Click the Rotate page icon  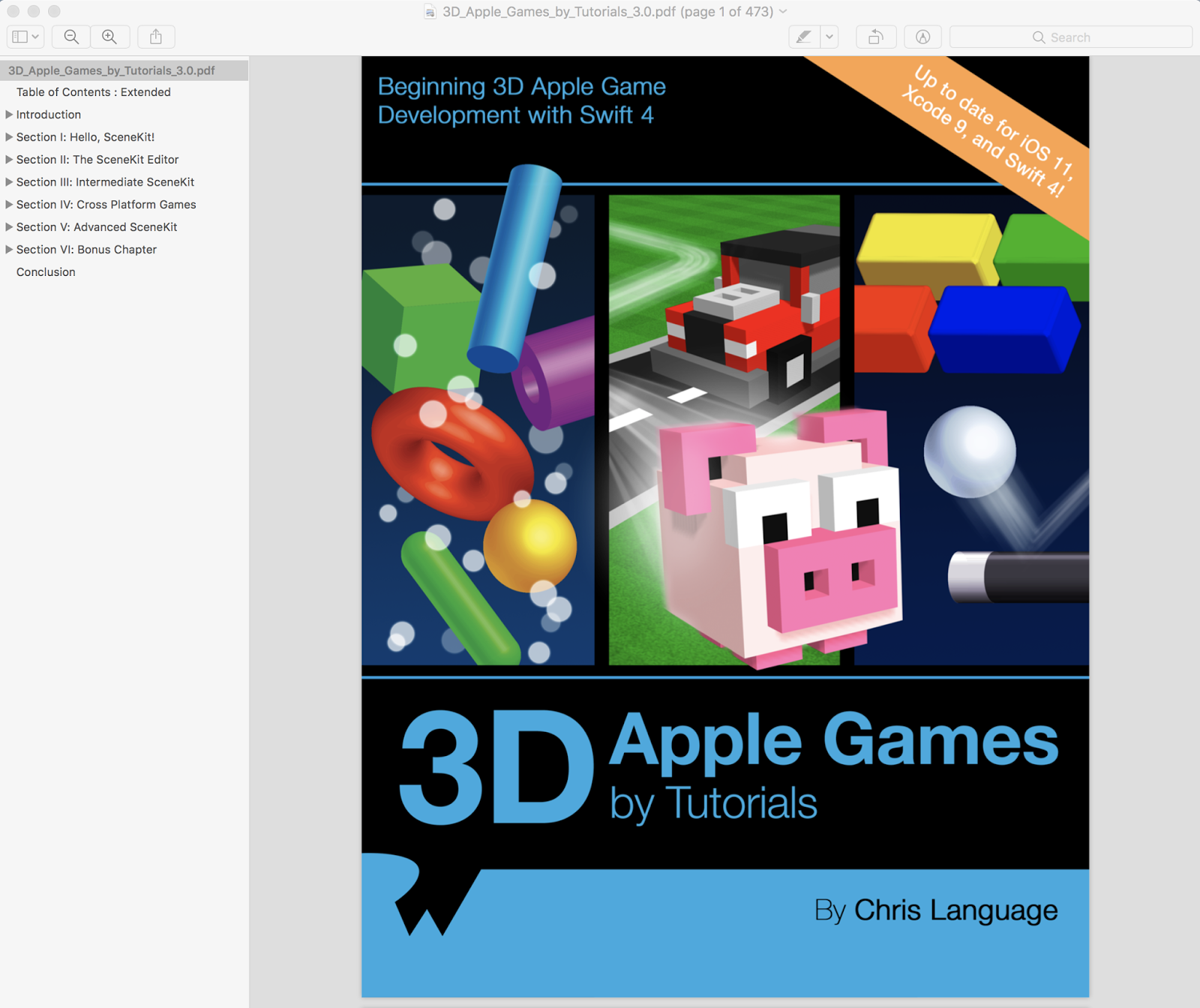coord(875,36)
